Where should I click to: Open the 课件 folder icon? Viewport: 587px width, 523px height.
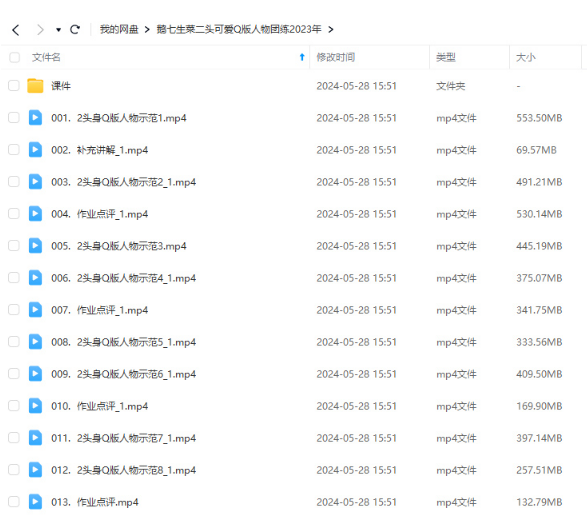[x=35, y=86]
